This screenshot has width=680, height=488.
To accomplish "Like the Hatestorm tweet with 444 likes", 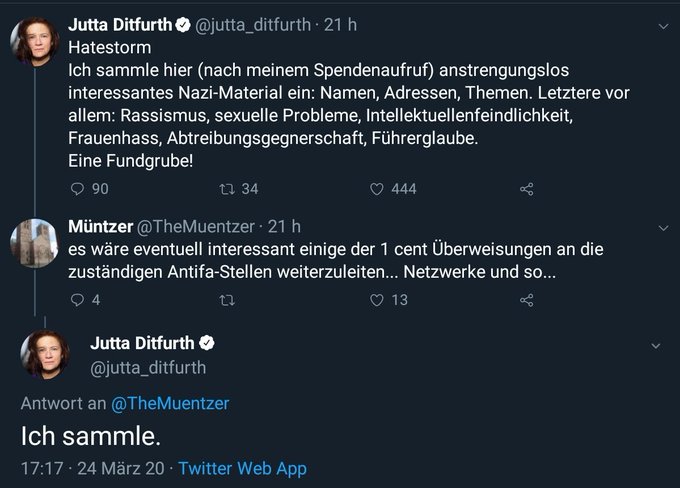I will point(377,189).
